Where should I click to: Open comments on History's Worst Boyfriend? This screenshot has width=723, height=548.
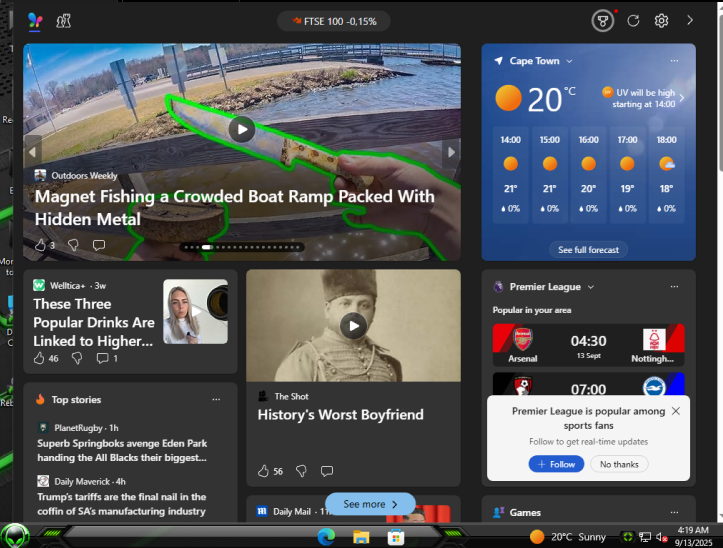326,471
